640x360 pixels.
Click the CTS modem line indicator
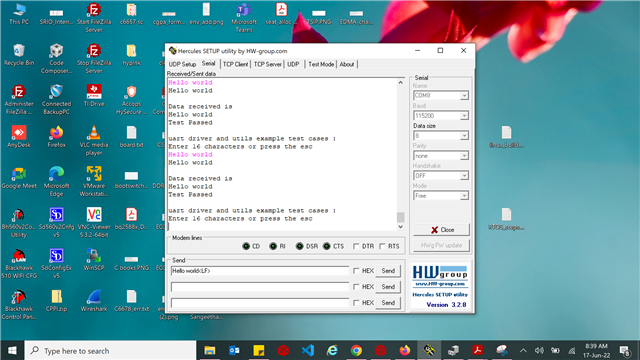pyautogui.click(x=327, y=246)
